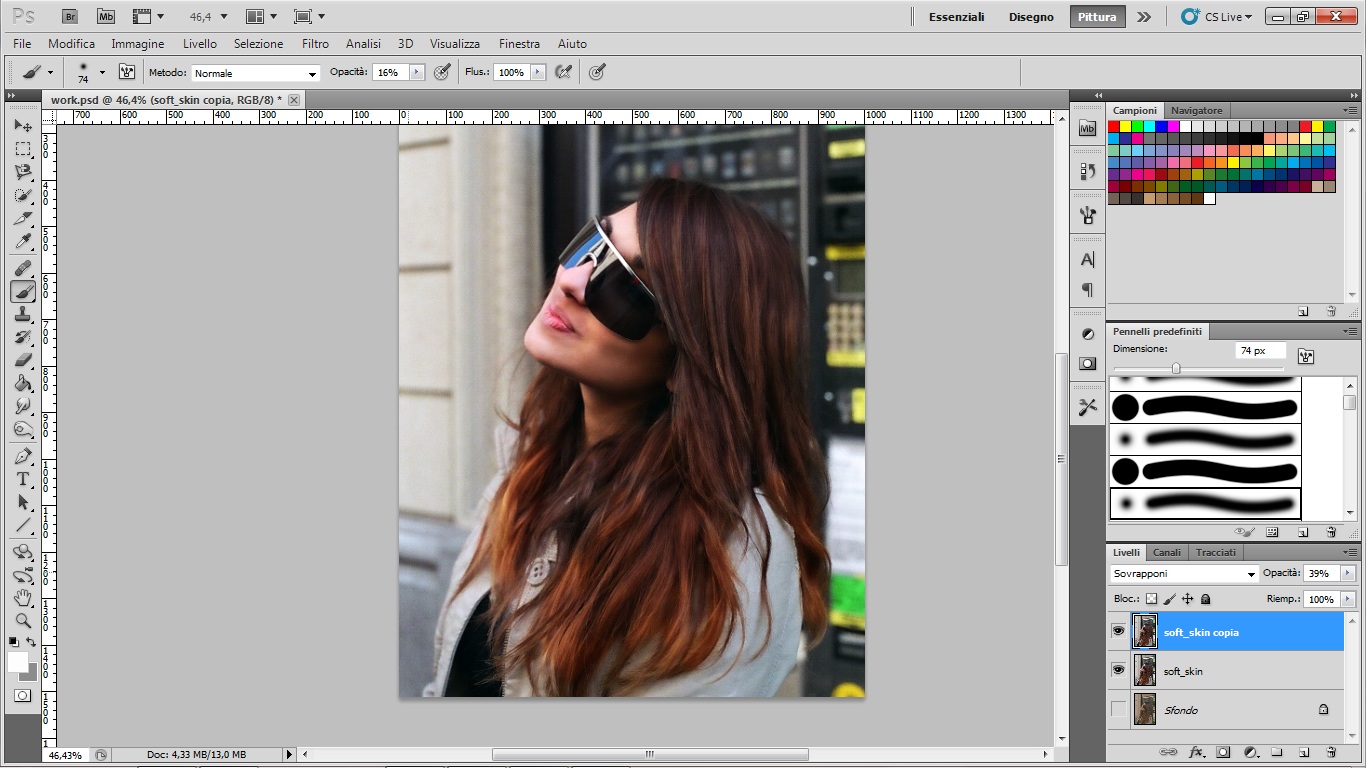The image size is (1366, 768).
Task: Select the Path Selection arrow tool
Action: pos(23,502)
